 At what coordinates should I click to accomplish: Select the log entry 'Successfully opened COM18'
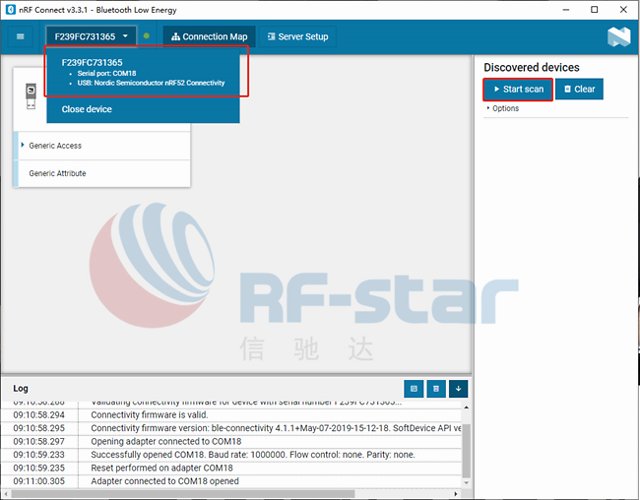click(x=253, y=455)
